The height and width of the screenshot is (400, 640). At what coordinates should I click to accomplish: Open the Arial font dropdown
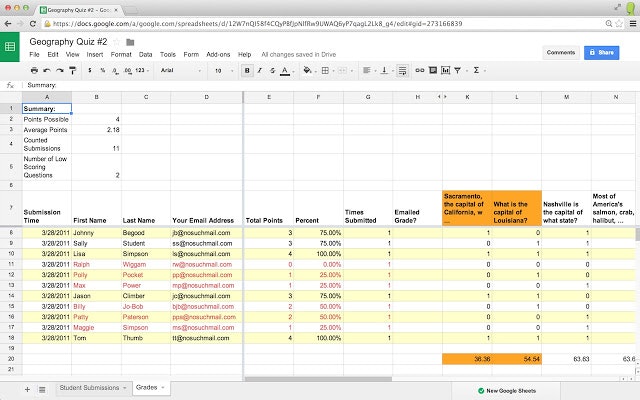pos(178,71)
